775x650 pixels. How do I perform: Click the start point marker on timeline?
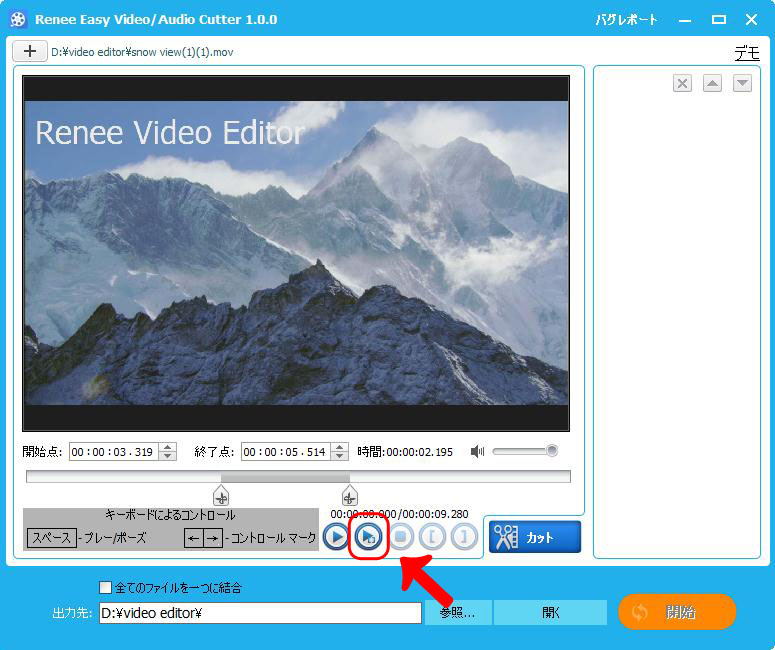click(x=221, y=496)
